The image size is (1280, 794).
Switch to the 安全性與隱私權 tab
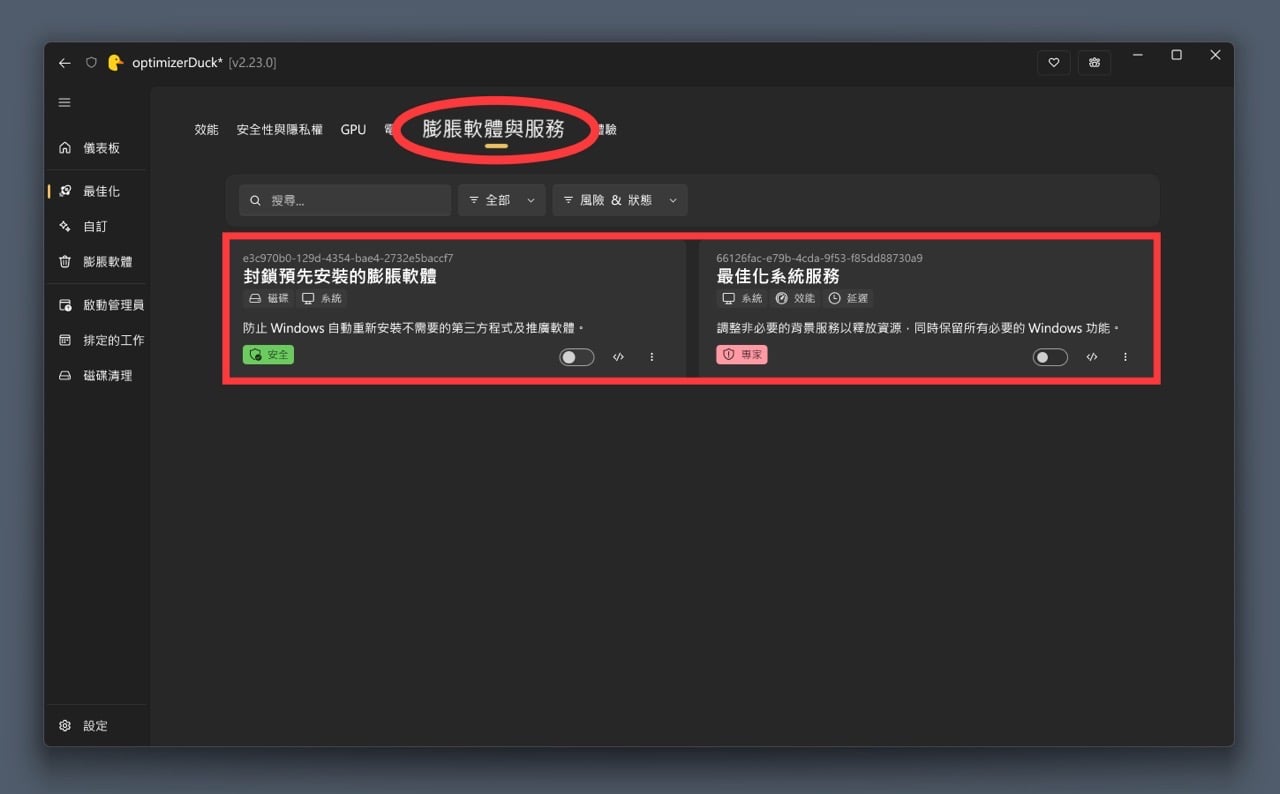[x=280, y=130]
